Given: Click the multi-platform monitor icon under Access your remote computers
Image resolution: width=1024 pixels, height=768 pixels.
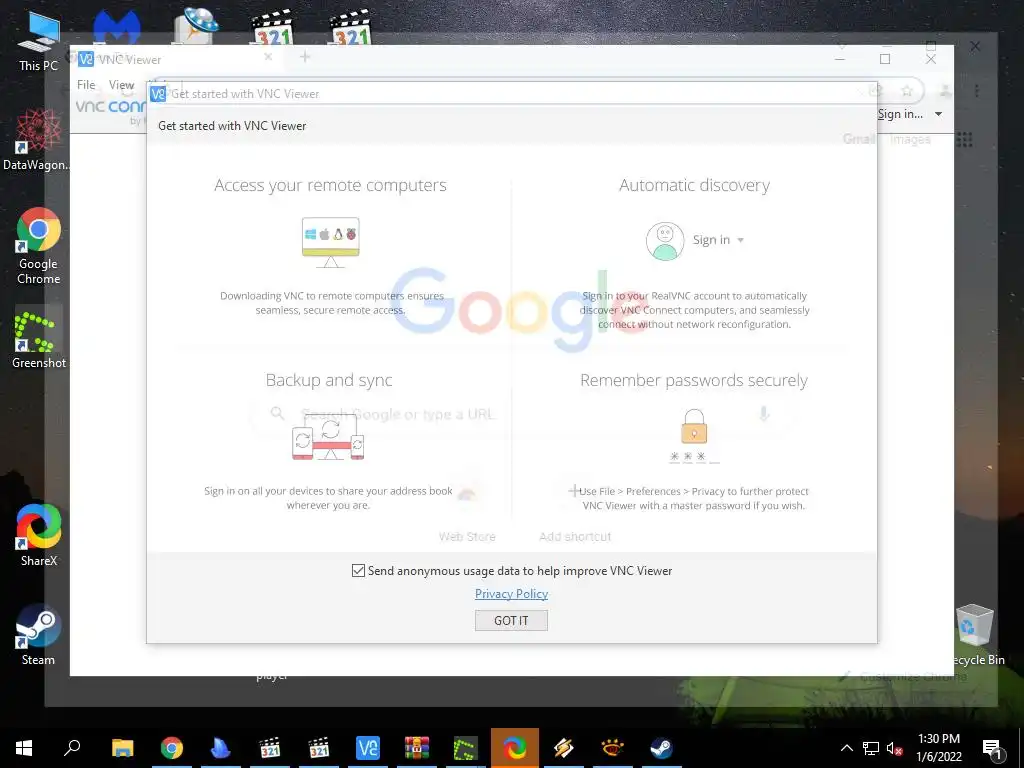Looking at the screenshot, I should point(330,242).
